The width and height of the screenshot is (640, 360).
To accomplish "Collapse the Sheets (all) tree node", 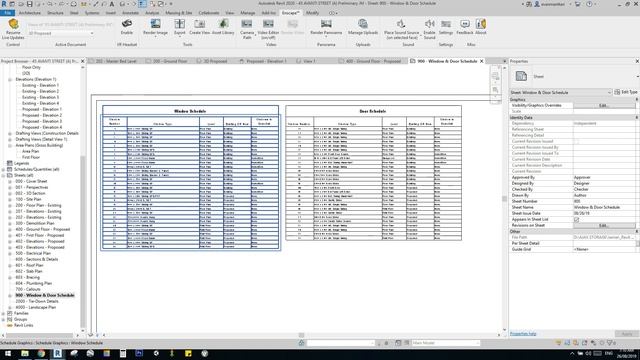I will coord(4,175).
